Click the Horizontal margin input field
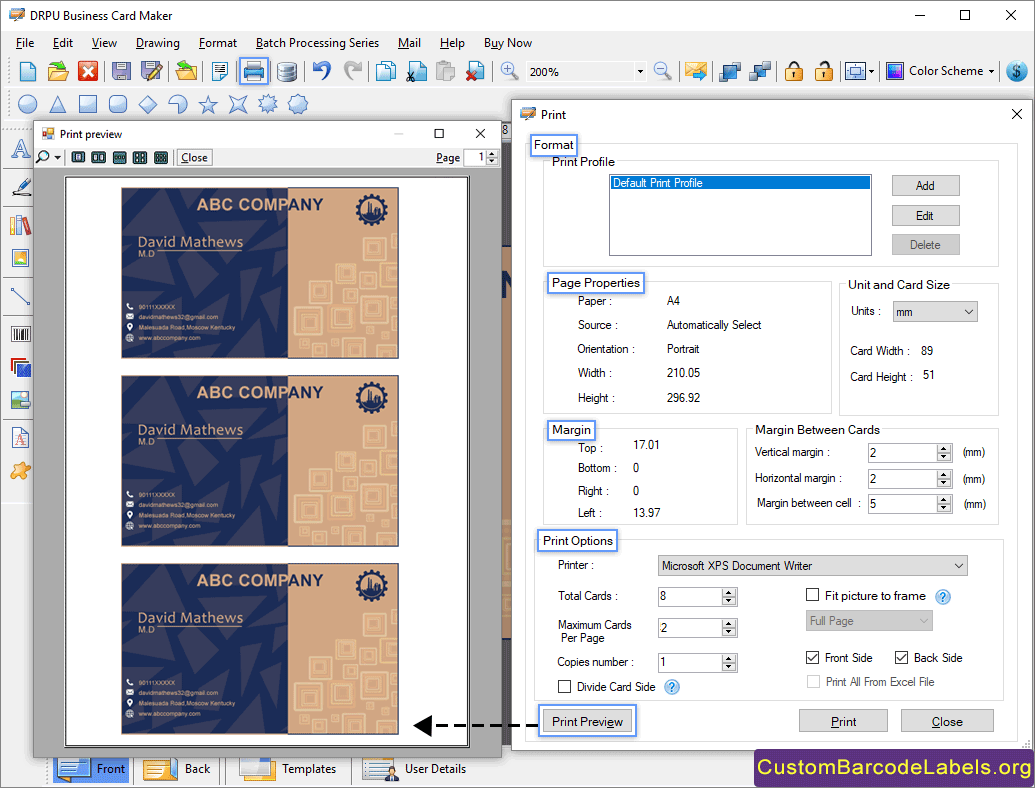 (902, 478)
